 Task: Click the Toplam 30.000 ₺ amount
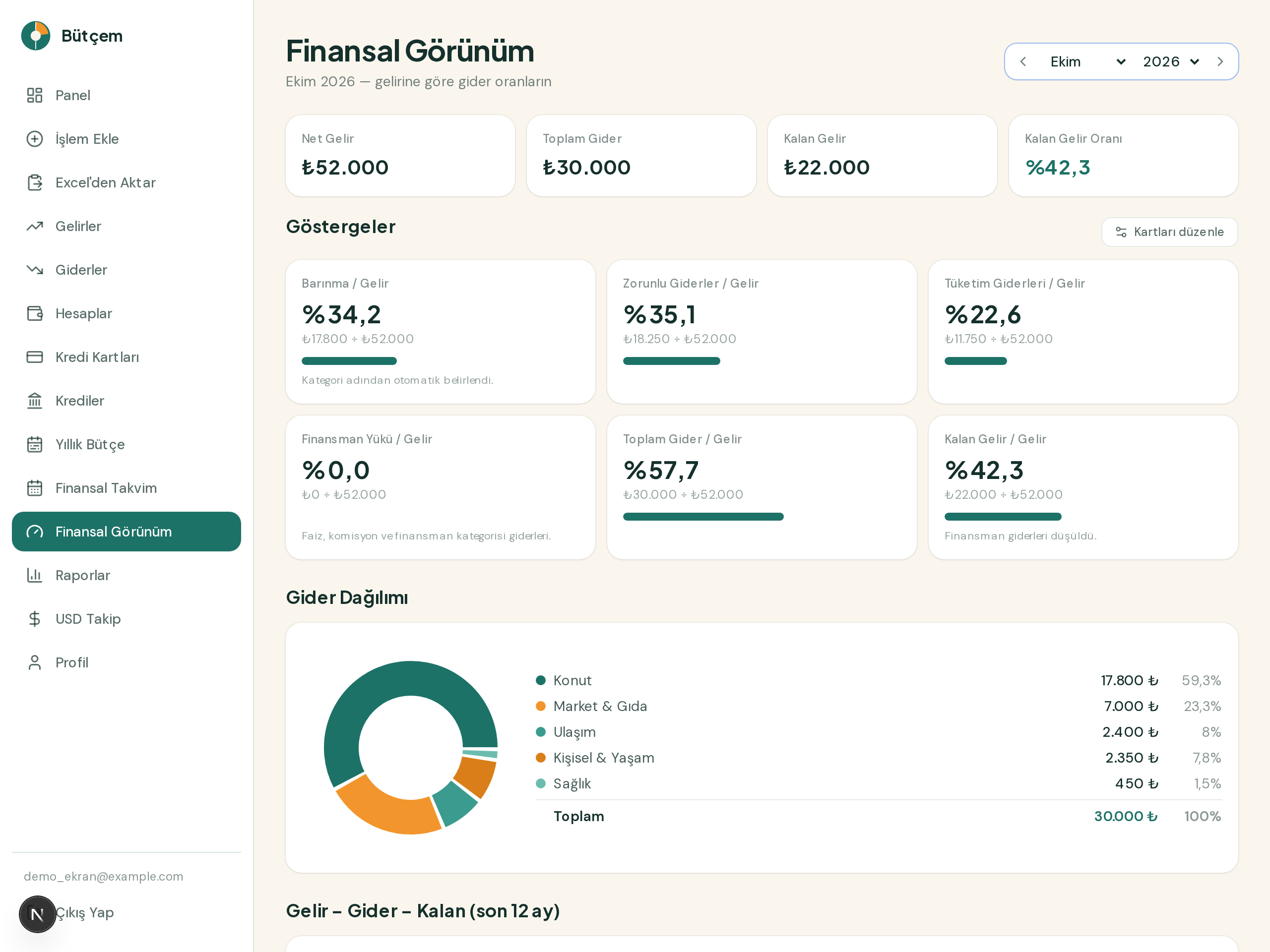point(1125,816)
